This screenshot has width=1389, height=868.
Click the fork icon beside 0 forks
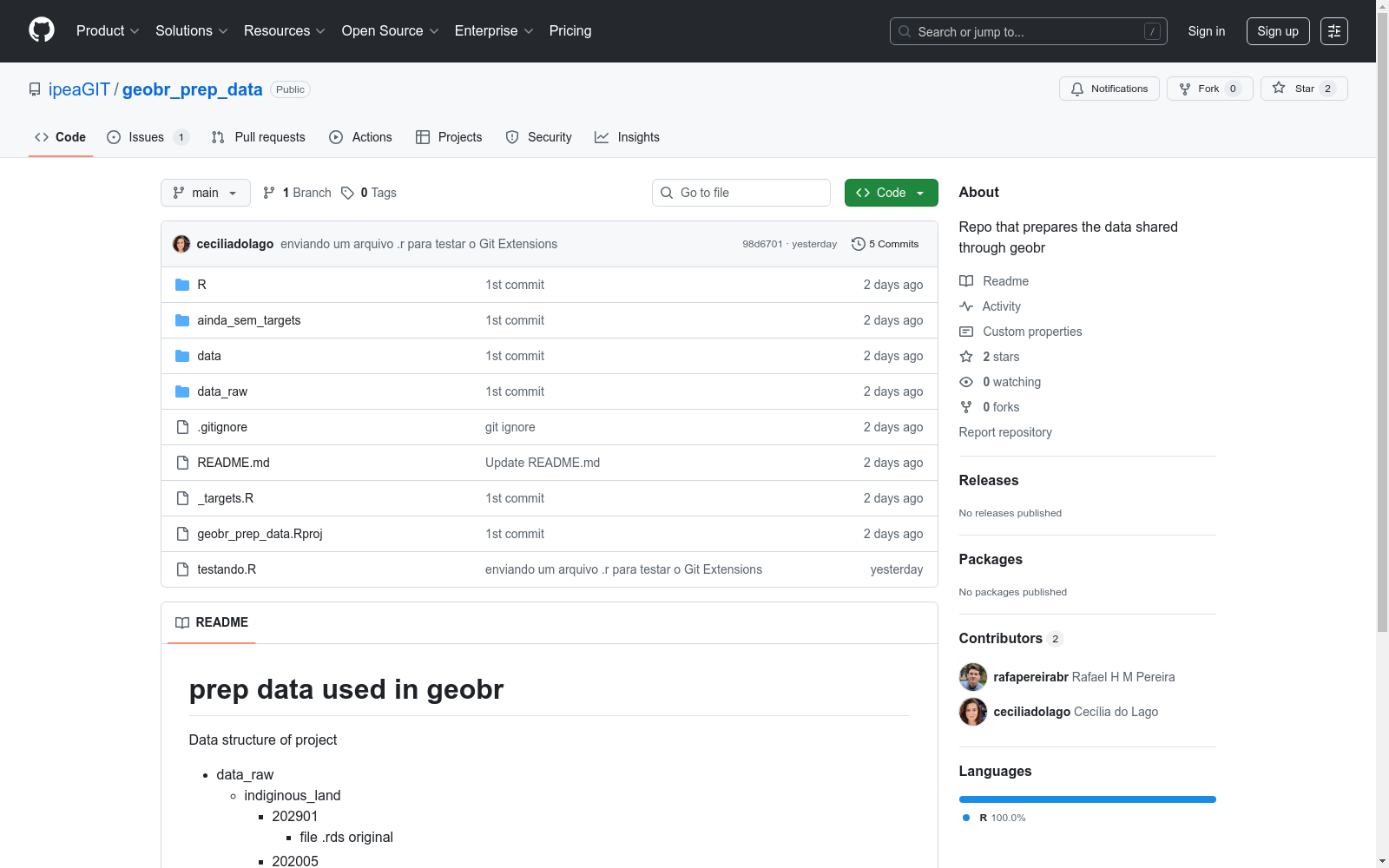click(x=966, y=407)
